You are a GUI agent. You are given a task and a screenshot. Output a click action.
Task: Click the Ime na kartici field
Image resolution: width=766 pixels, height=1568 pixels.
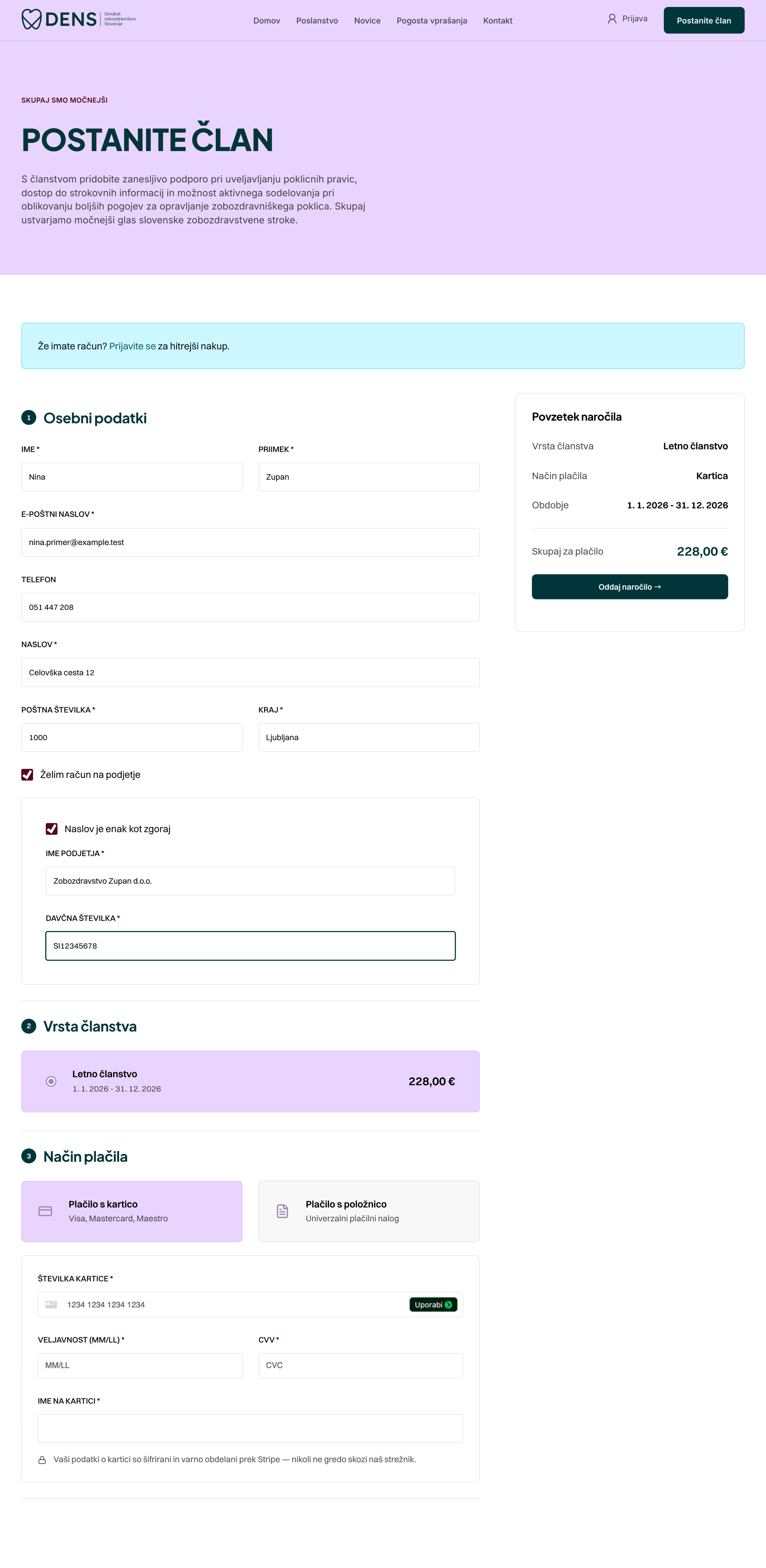[x=250, y=1428]
